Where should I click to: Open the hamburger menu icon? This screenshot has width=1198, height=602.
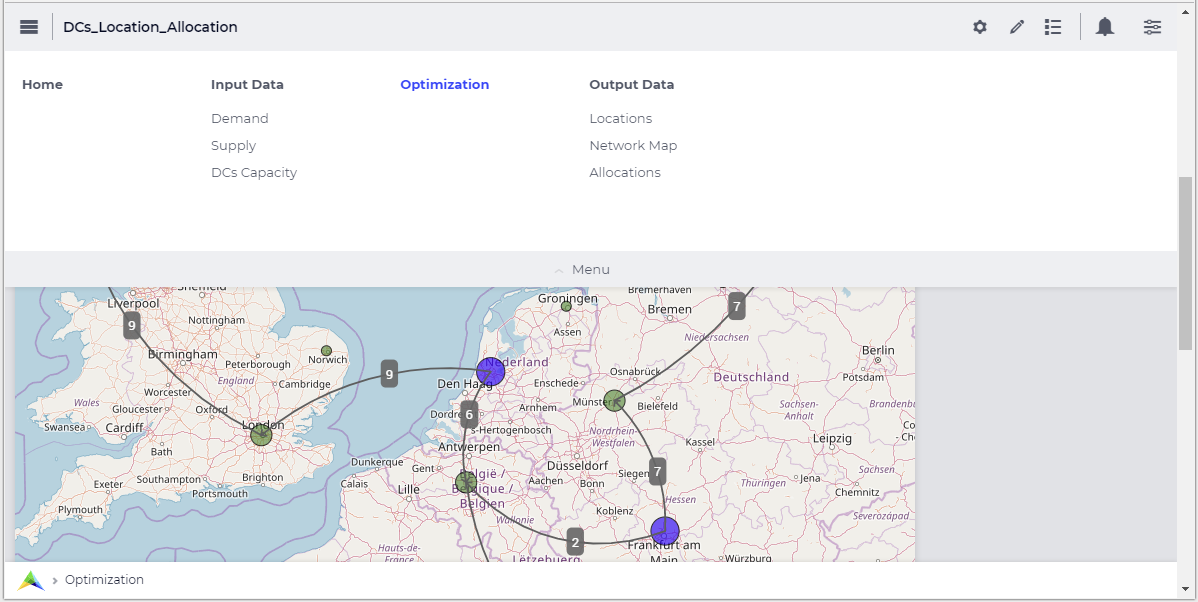pyautogui.click(x=29, y=27)
